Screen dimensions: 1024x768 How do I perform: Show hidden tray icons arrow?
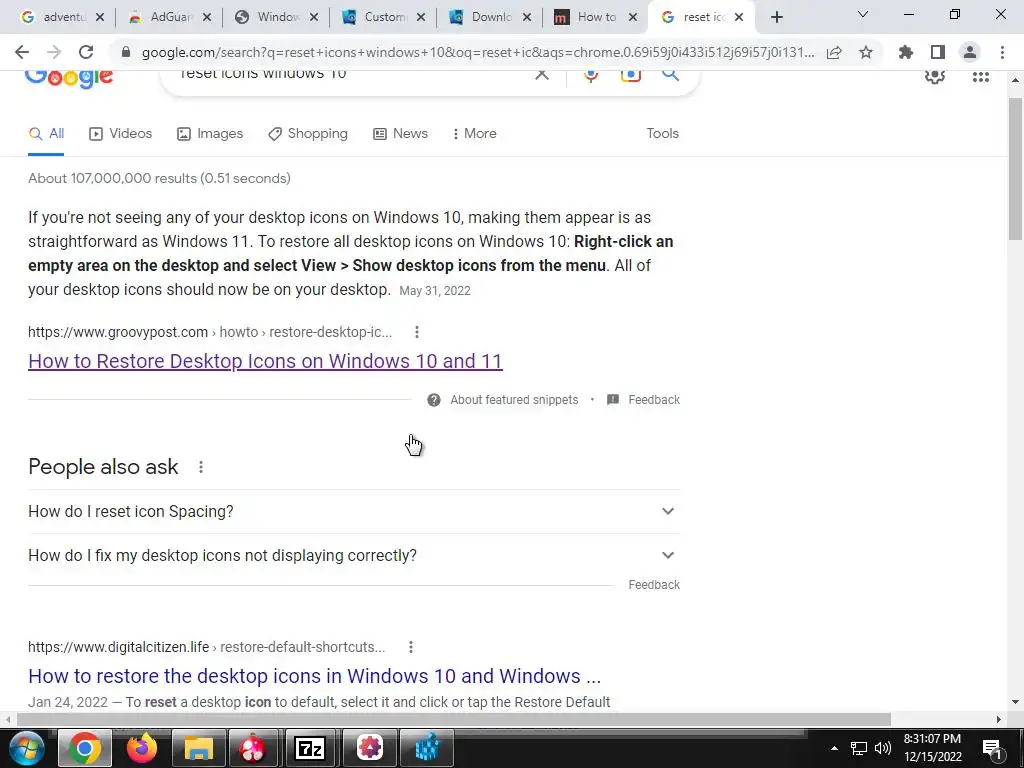tap(834, 748)
